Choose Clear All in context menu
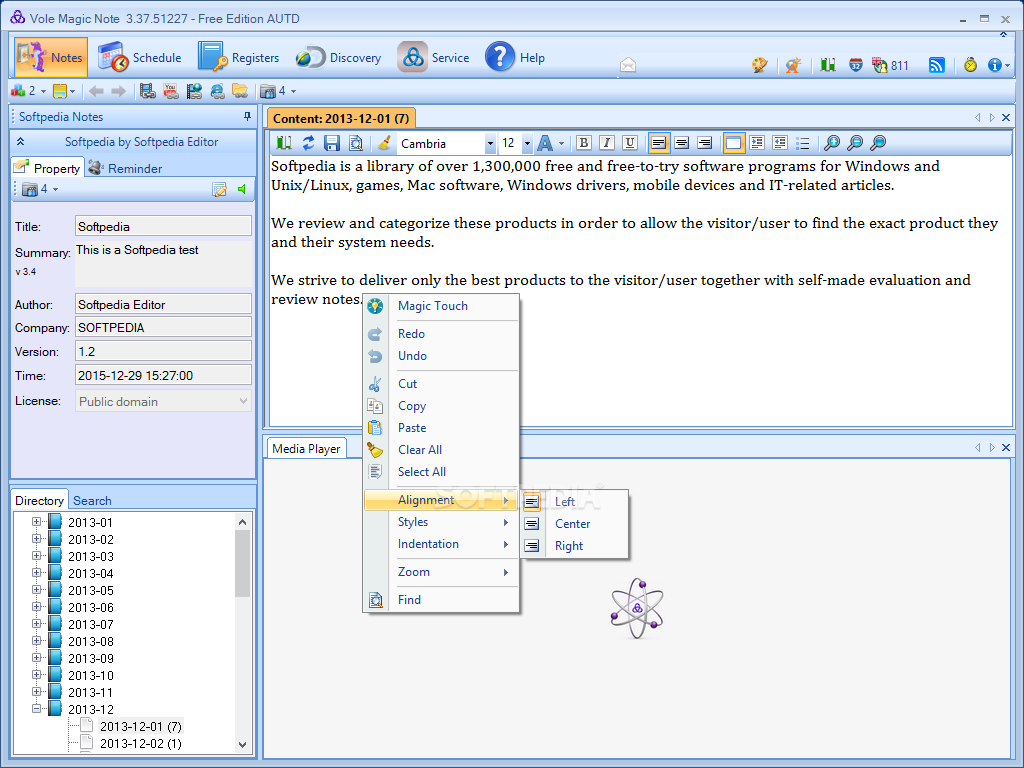 point(441,450)
